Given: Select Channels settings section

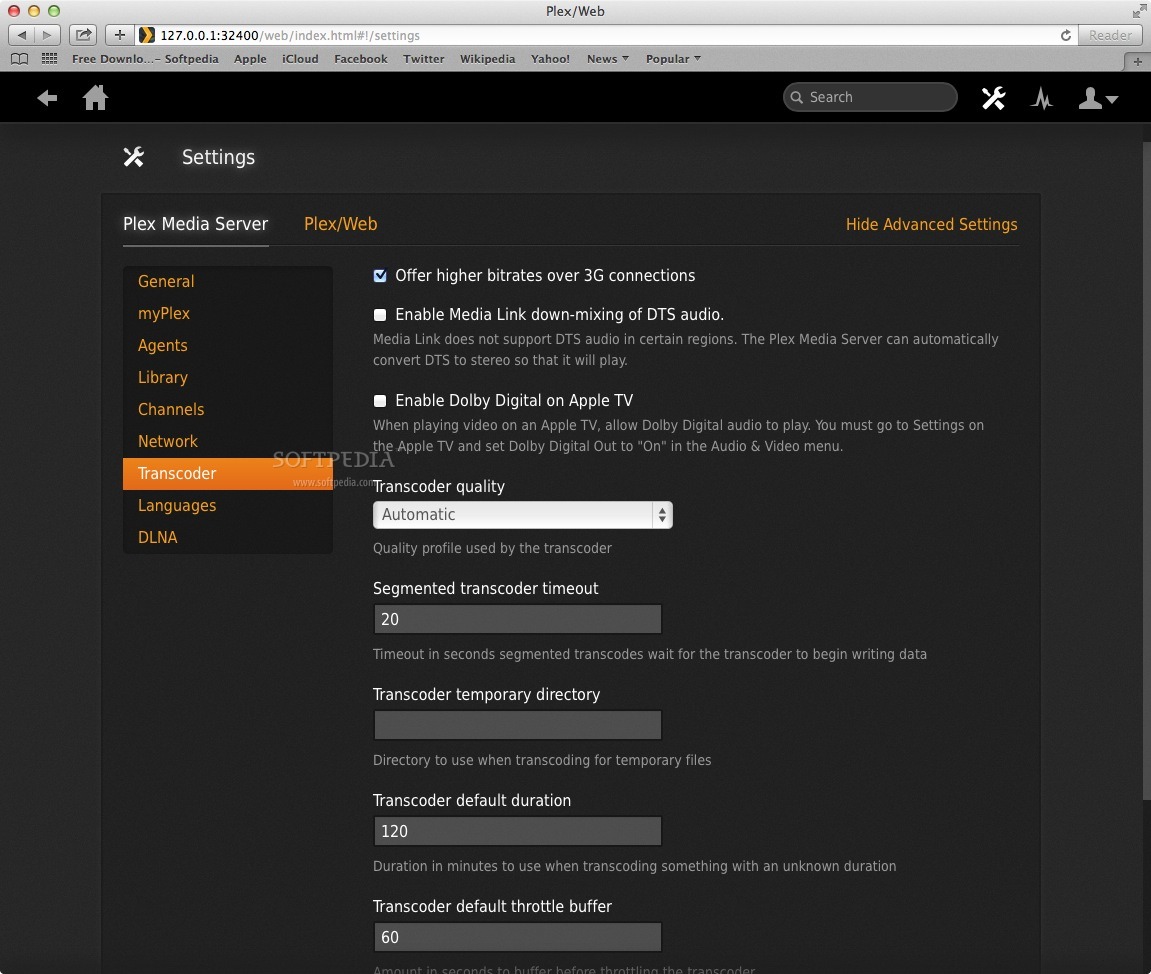Looking at the screenshot, I should tap(228, 409).
